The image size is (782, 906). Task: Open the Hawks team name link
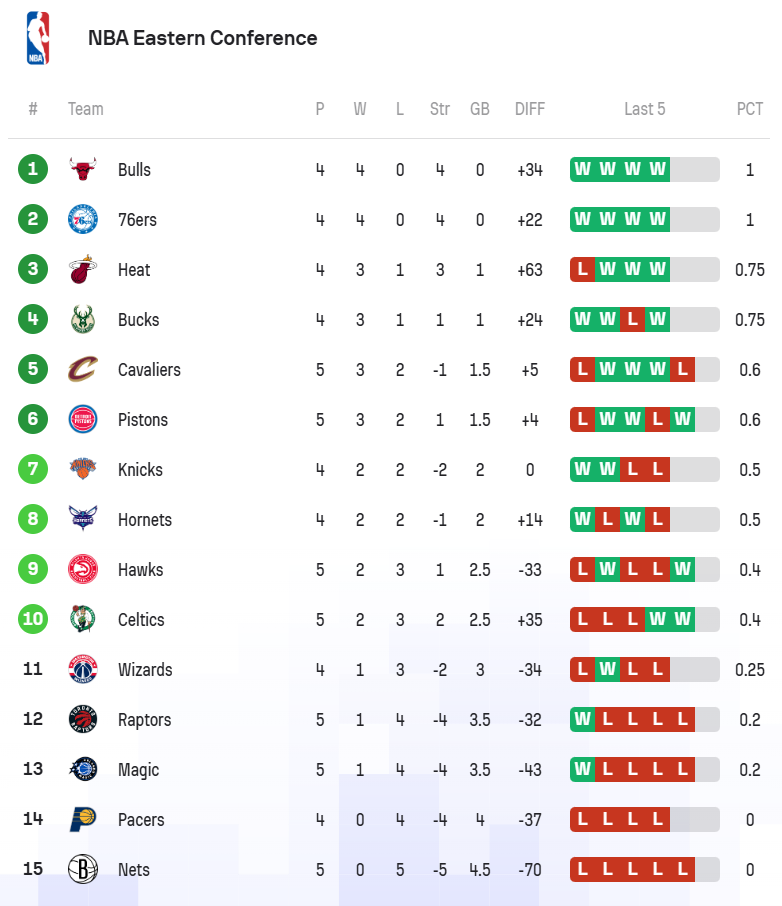[140, 569]
